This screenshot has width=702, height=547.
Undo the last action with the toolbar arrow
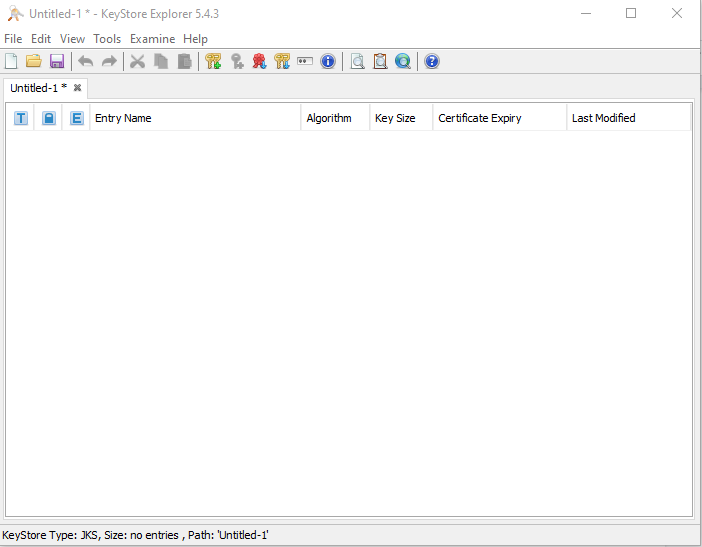tap(86, 61)
